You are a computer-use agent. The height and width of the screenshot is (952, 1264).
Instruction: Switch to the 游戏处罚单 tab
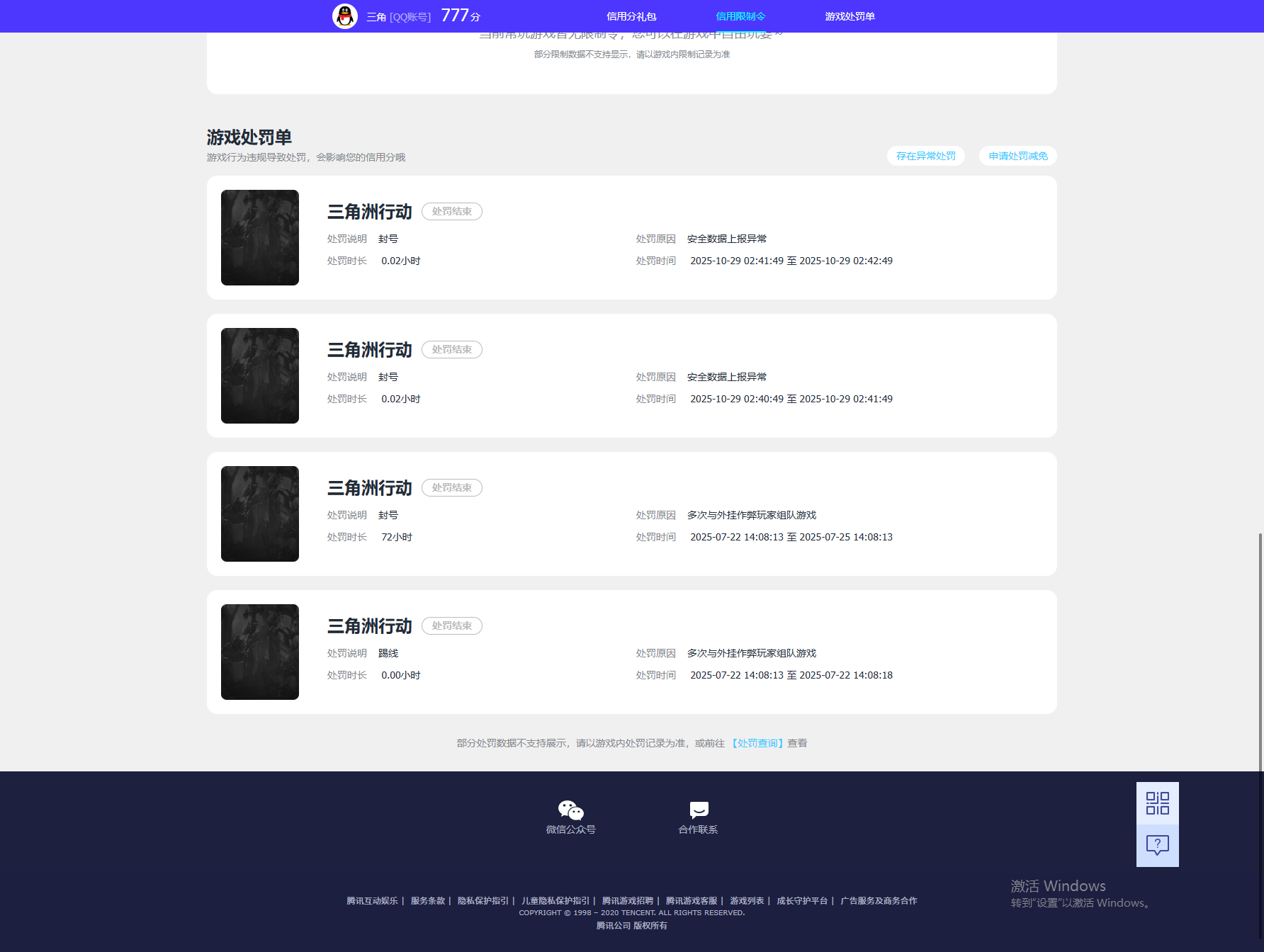(850, 16)
